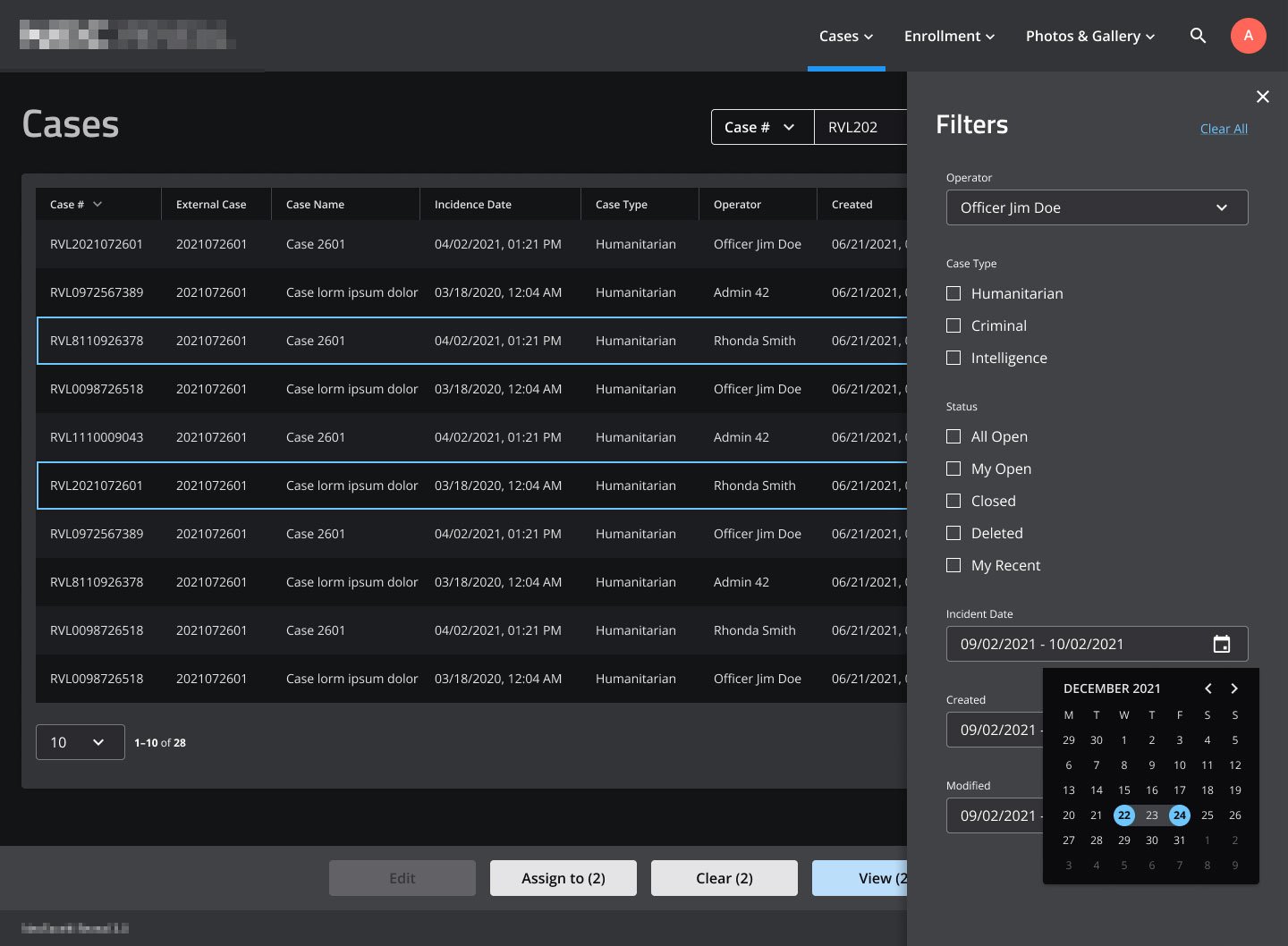
Task: Check the Closed status
Action: 953,501
